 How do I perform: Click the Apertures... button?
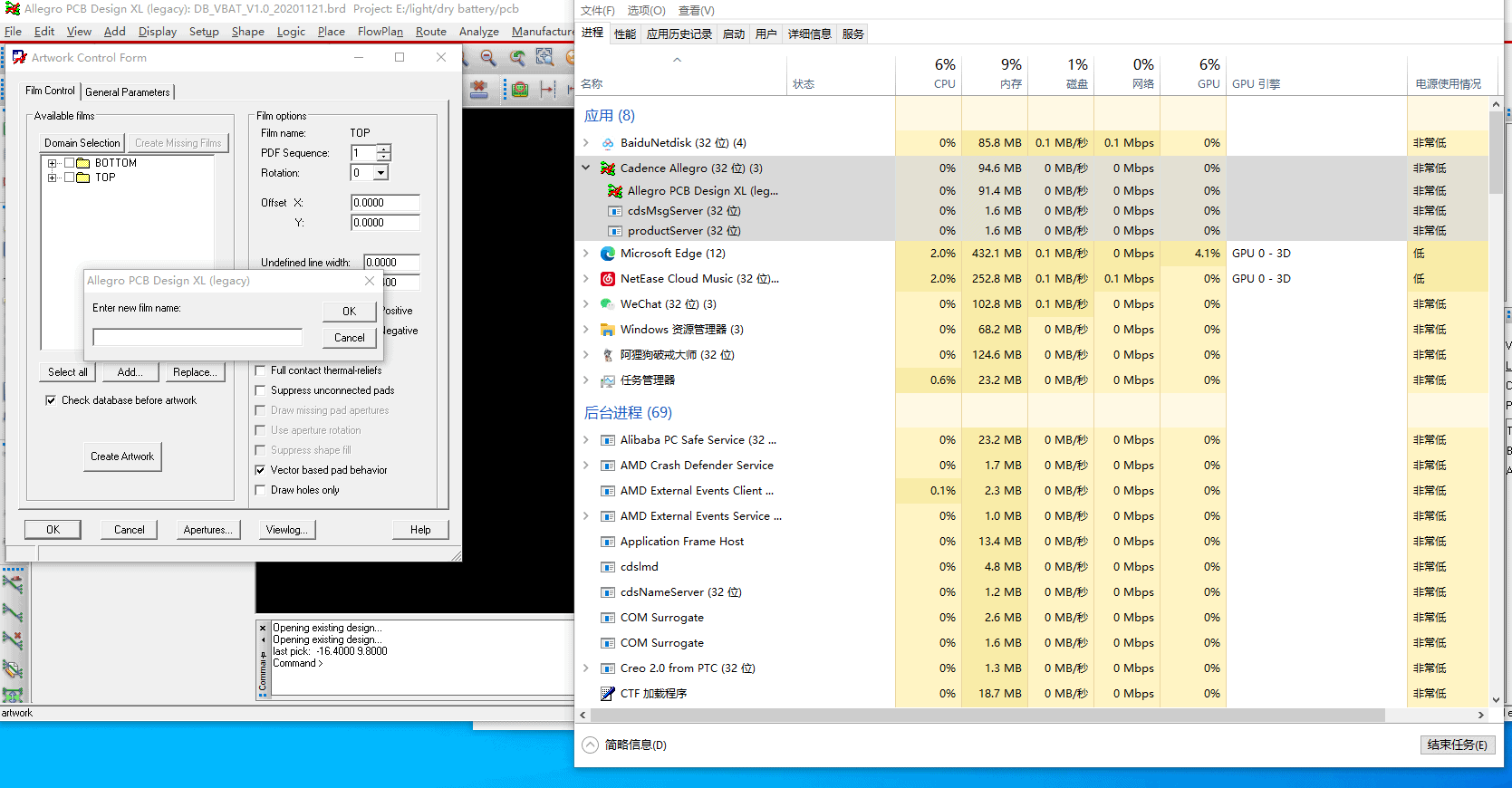(x=208, y=530)
